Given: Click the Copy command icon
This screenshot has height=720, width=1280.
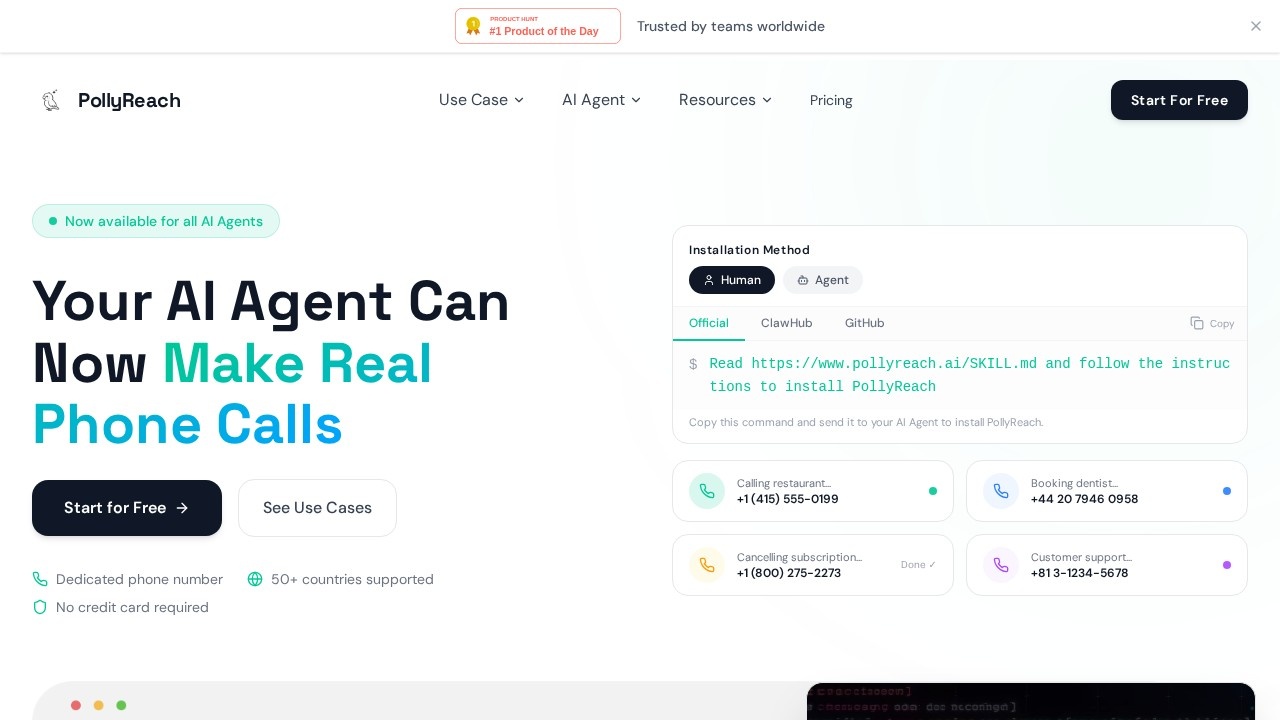Looking at the screenshot, I should click(x=1197, y=323).
